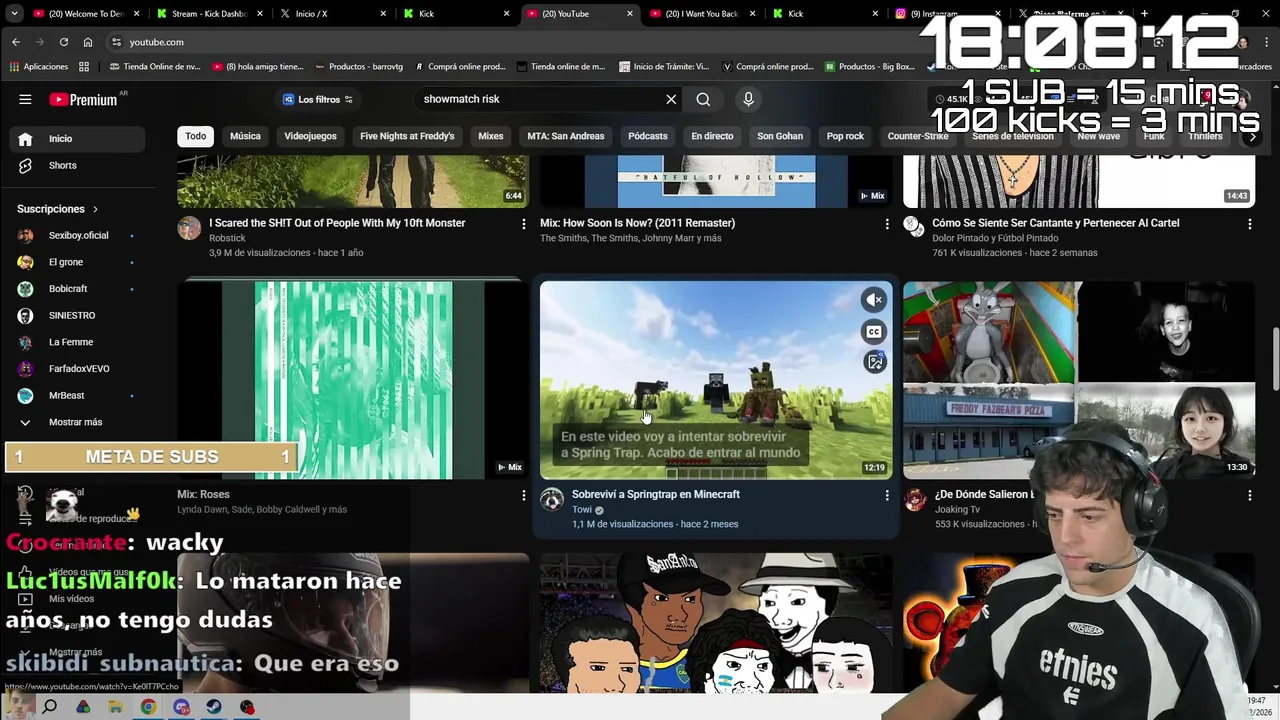This screenshot has height=720, width=1280.
Task: Click OBS recording icon in taskbar
Action: [247, 707]
